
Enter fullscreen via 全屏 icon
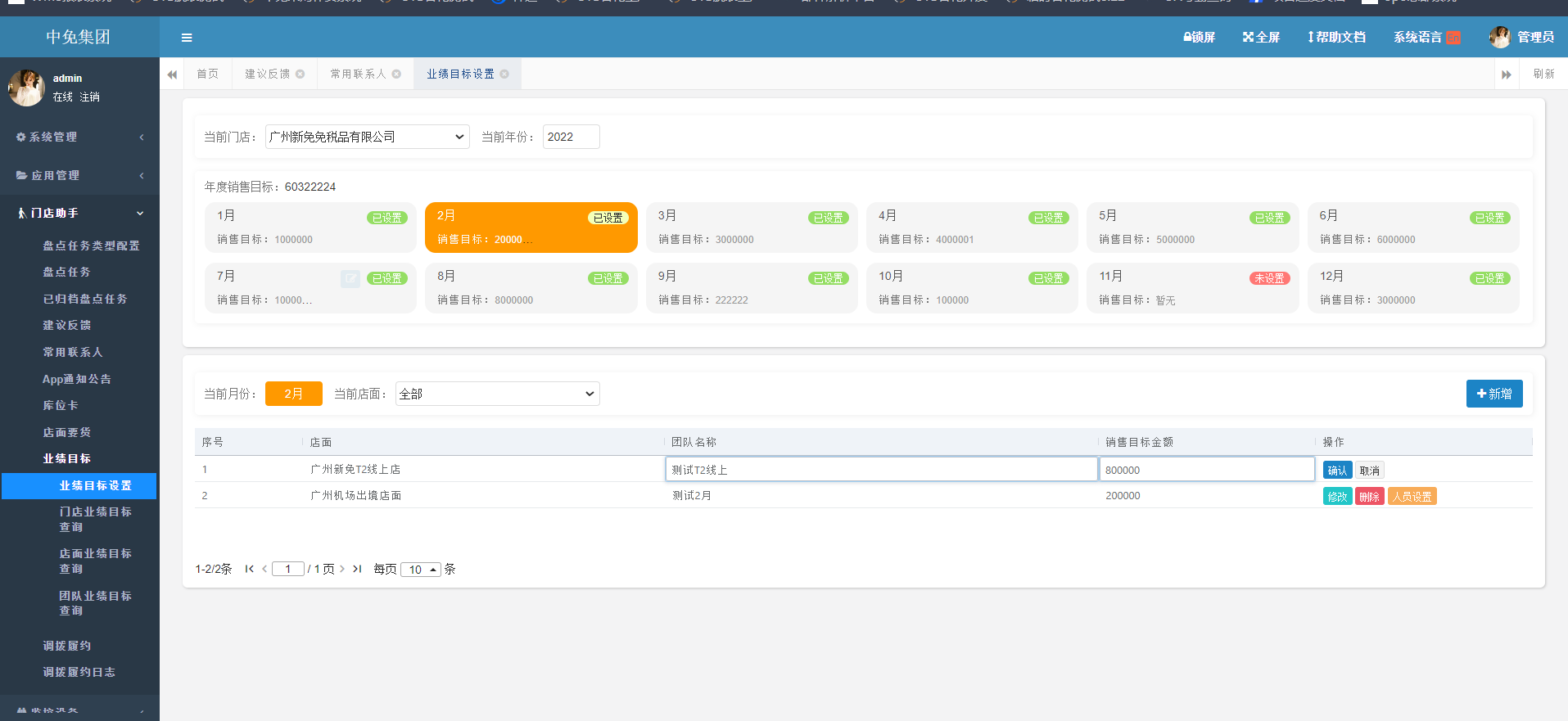pyautogui.click(x=1261, y=38)
